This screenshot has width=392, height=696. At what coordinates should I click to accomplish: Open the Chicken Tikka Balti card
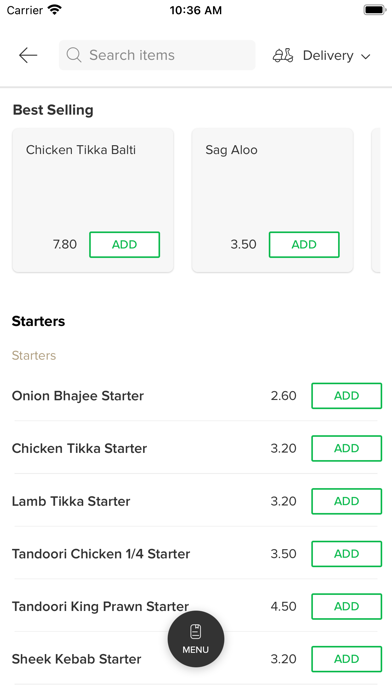pyautogui.click(x=93, y=200)
